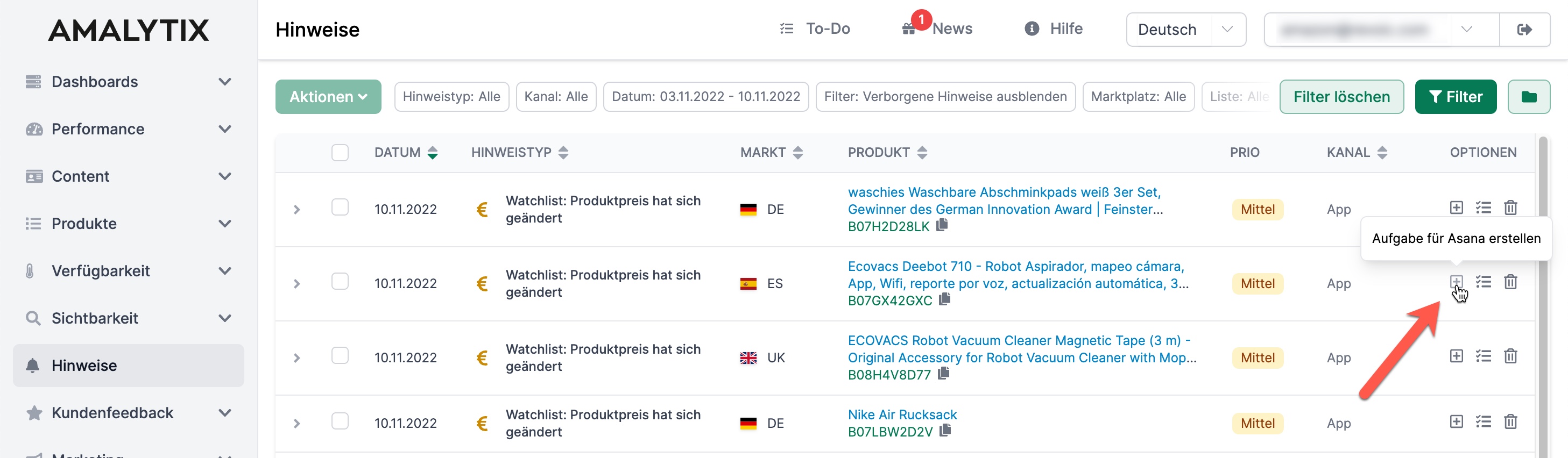Open the Ecovacs Deebot 710 product link

(x=1018, y=275)
